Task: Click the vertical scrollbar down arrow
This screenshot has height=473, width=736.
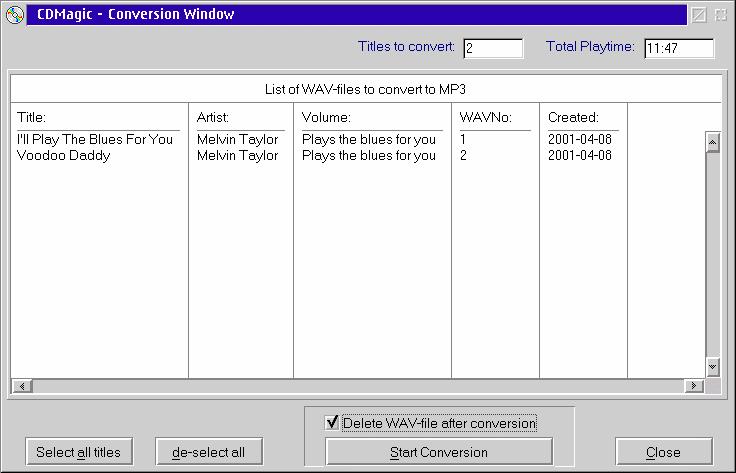Action: pos(713,366)
